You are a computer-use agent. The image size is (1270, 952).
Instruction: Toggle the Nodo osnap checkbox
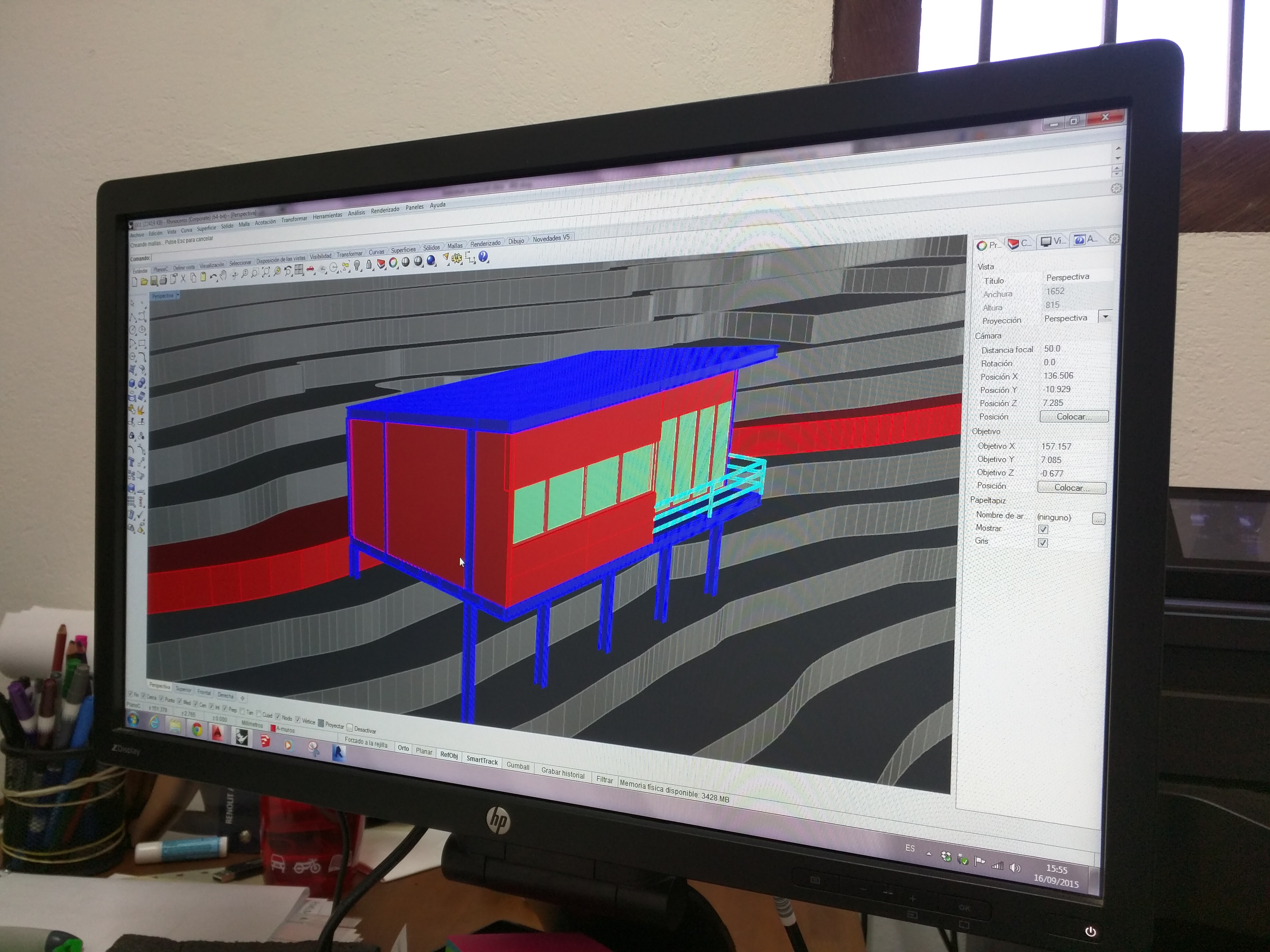278,716
